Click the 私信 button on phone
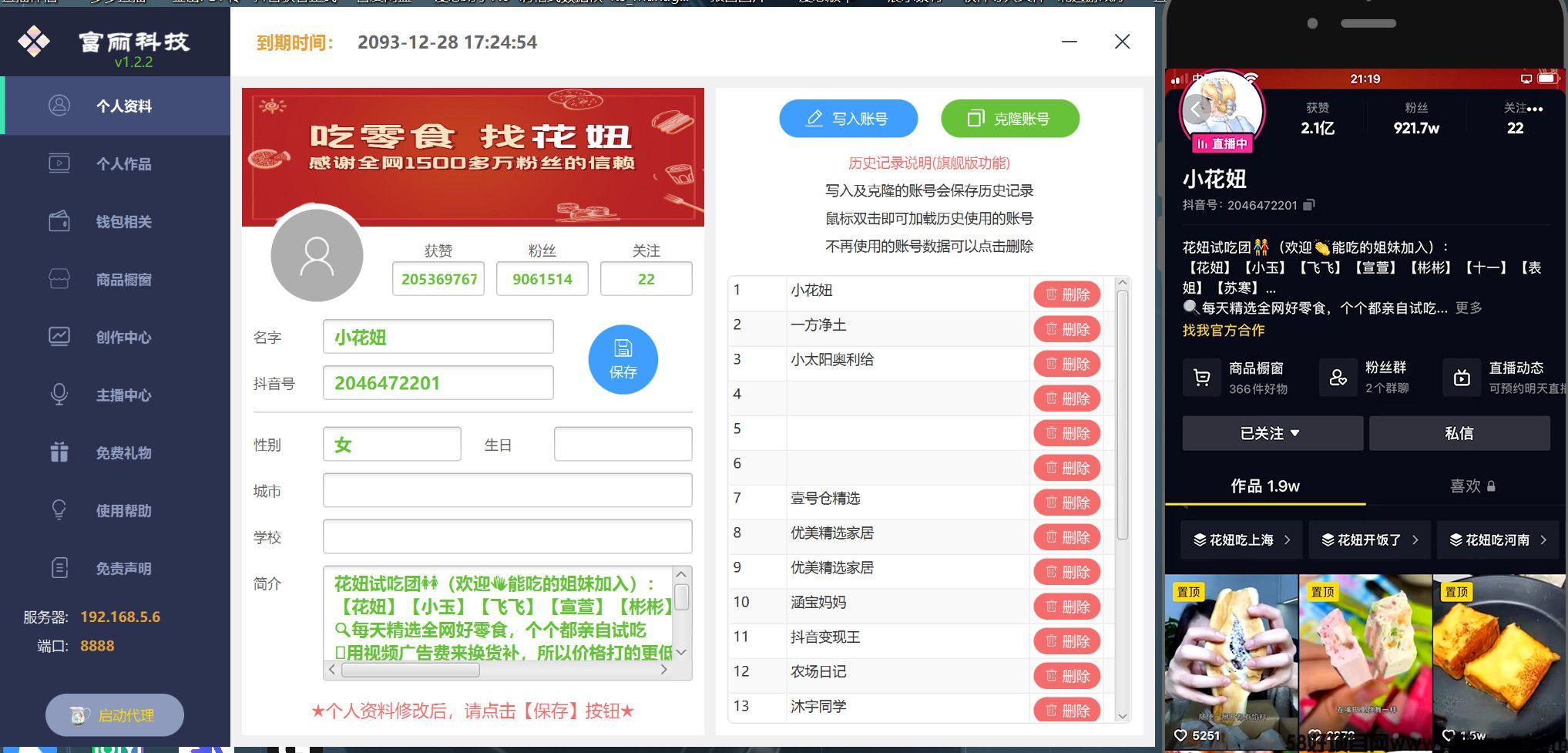 1459,433
